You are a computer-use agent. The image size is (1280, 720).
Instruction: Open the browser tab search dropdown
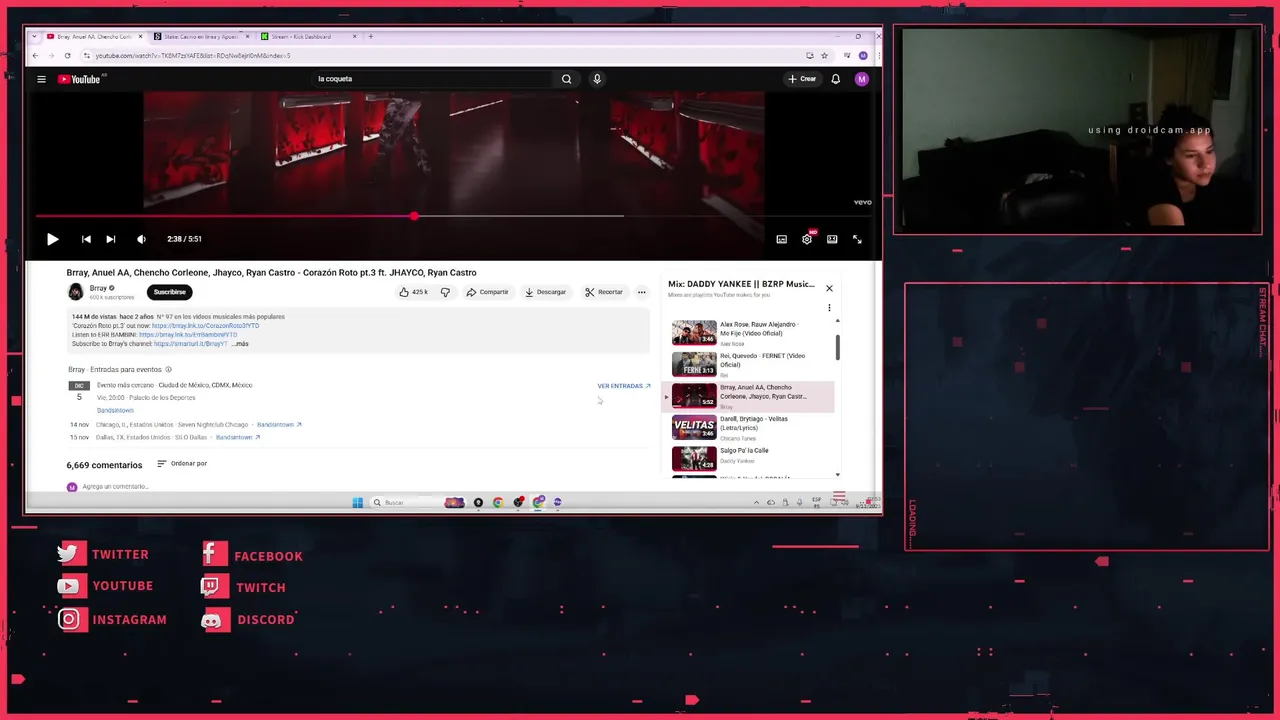click(36, 37)
